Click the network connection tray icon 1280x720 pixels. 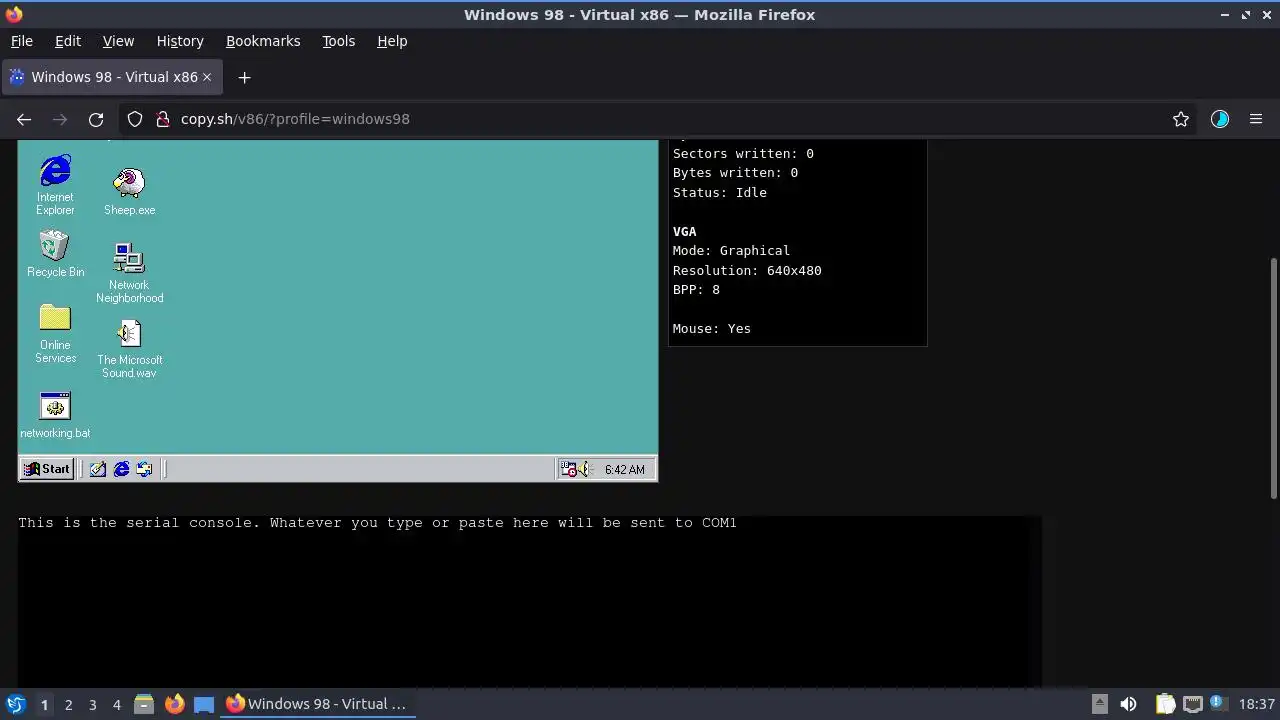click(x=1193, y=704)
